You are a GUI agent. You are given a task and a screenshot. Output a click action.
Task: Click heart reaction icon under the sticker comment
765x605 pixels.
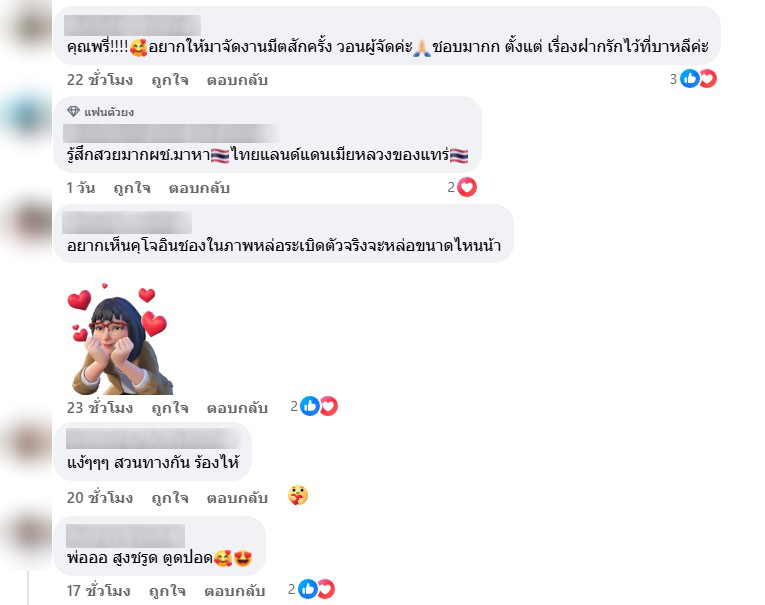(x=328, y=406)
